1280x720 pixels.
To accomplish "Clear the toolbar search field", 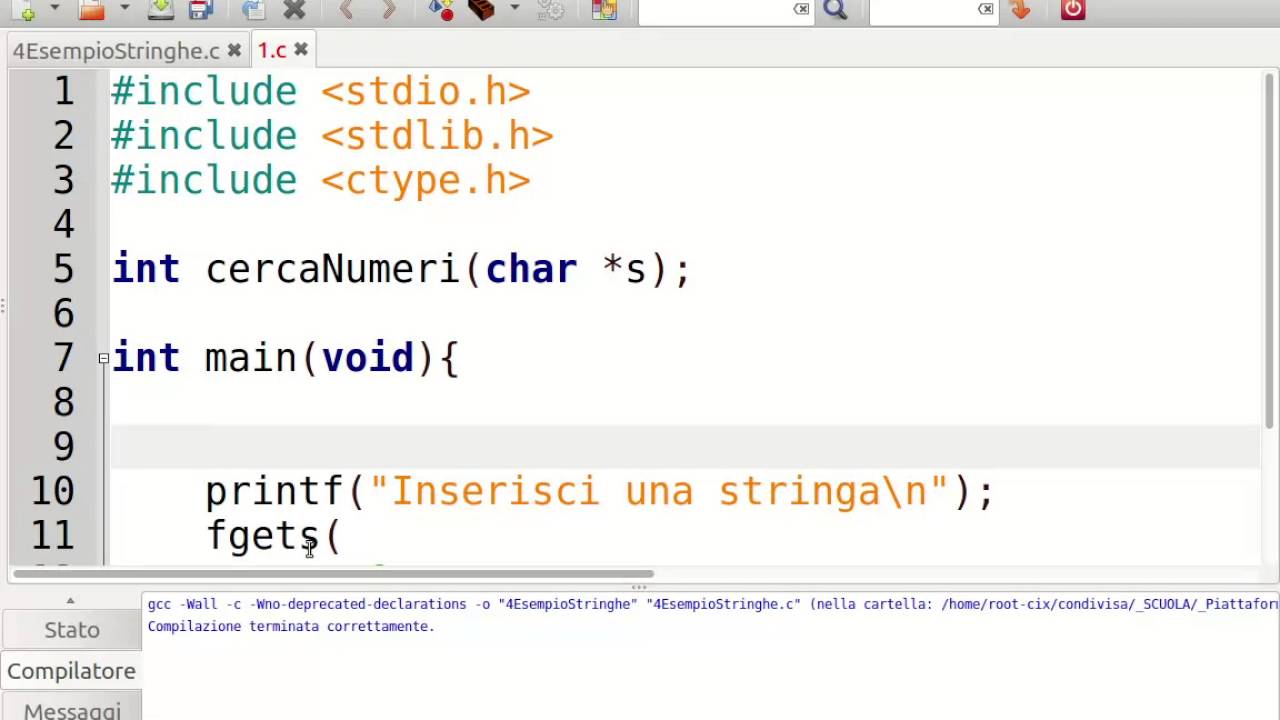I will pyautogui.click(x=802, y=9).
